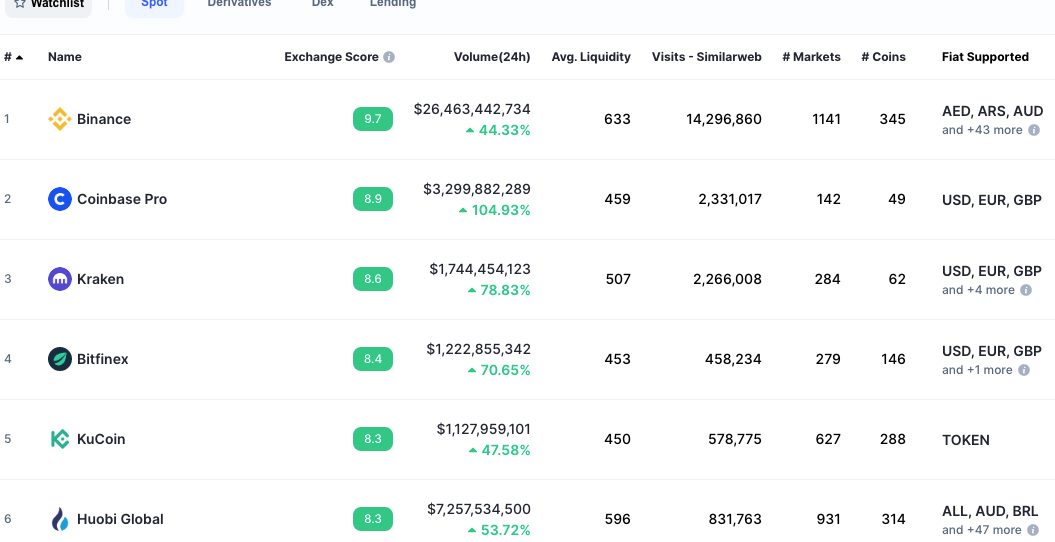1055x542 pixels.
Task: Click KuCoin's TOKEN fiat entry
Action: (966, 440)
